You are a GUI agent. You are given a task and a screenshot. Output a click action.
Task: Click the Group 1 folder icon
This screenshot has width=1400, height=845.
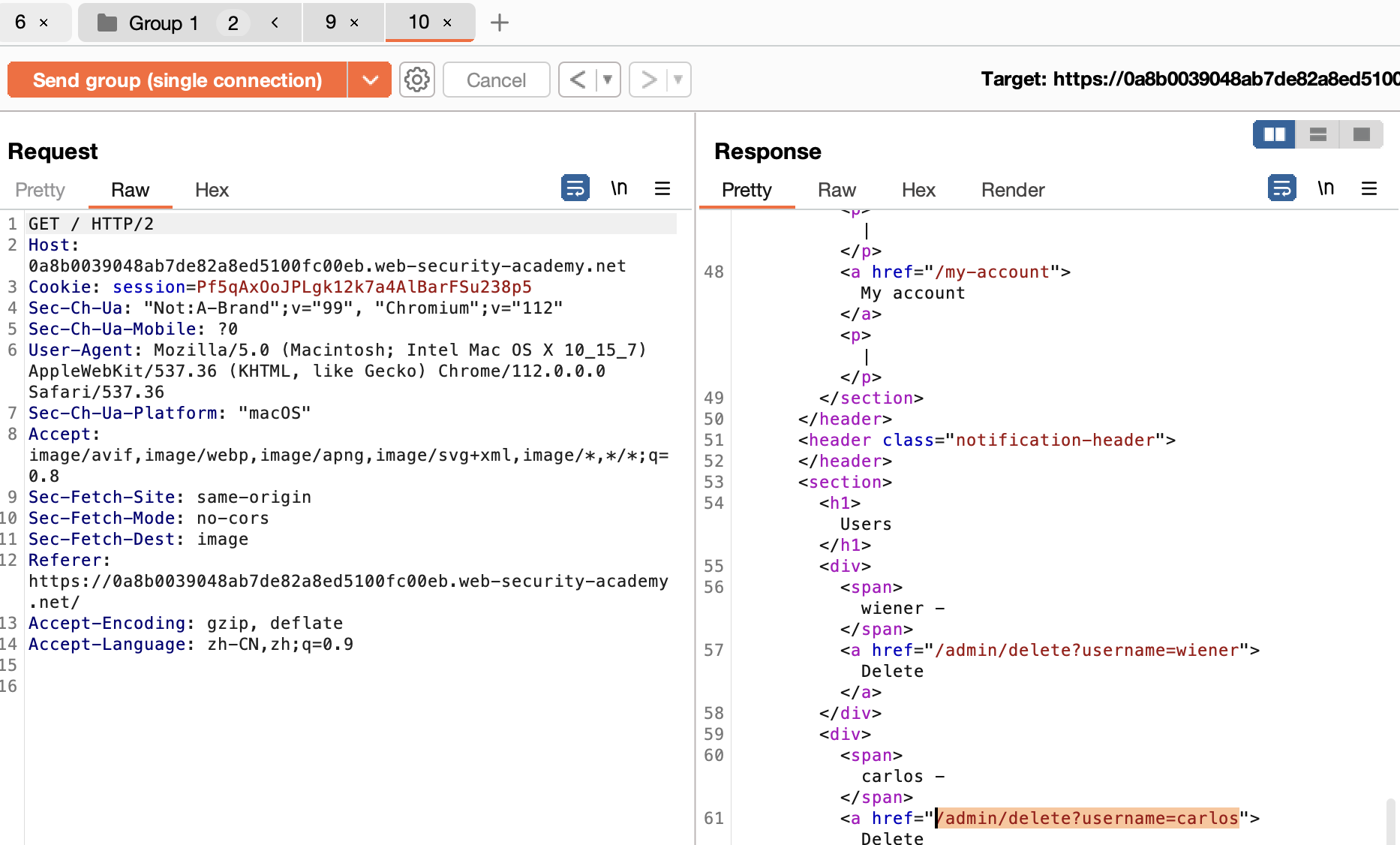pyautogui.click(x=107, y=23)
